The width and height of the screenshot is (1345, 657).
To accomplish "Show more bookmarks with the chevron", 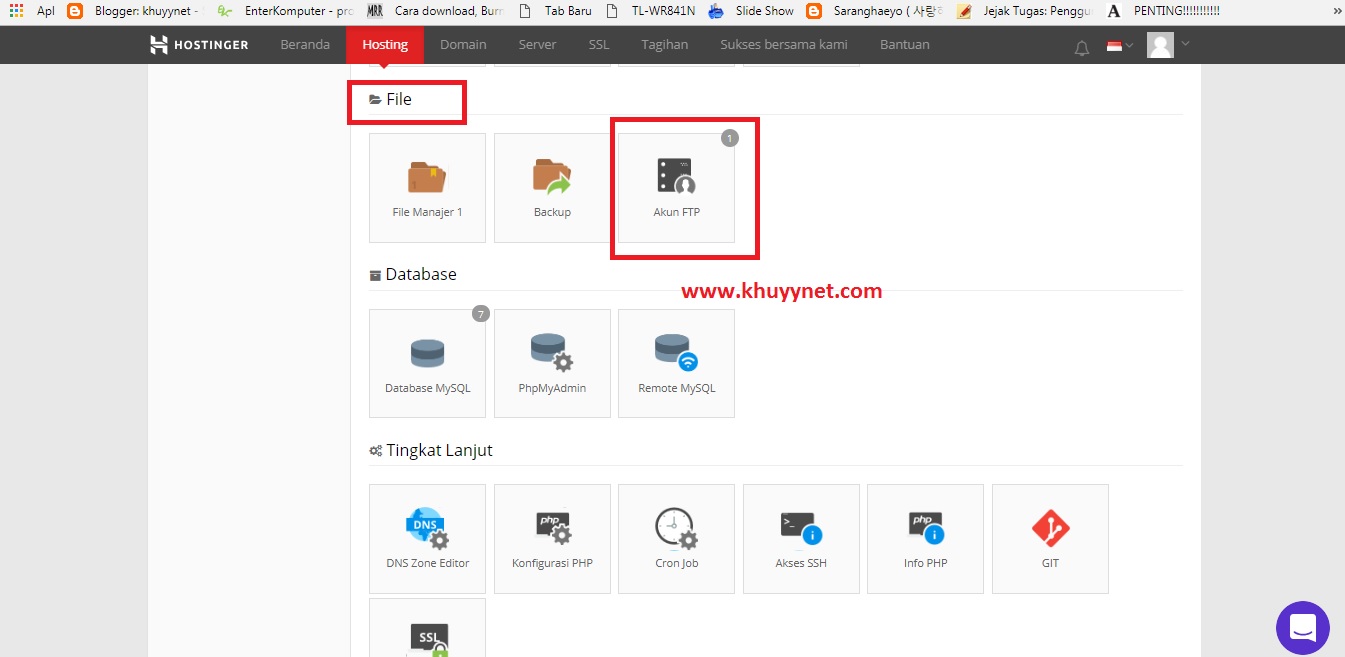I will coord(1336,11).
